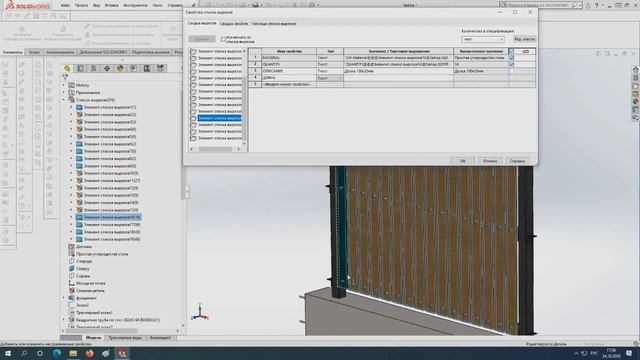Open the Анализировать CommandManager tab
Viewport: 640px width, 360px height.
click(60, 52)
